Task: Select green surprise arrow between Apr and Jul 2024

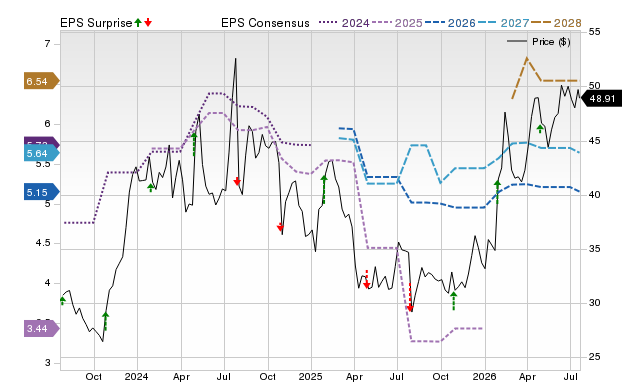Action: tap(194, 144)
